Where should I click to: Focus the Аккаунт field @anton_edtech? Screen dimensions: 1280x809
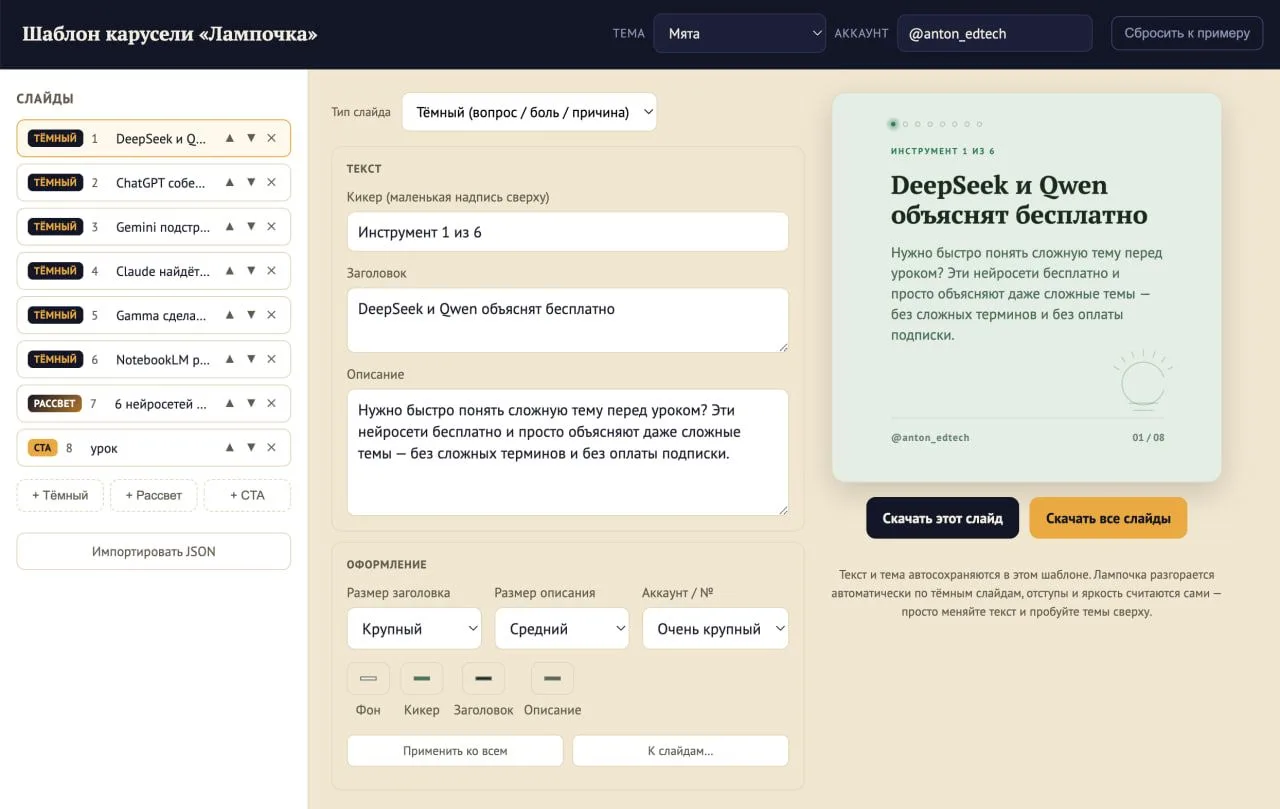[994, 33]
